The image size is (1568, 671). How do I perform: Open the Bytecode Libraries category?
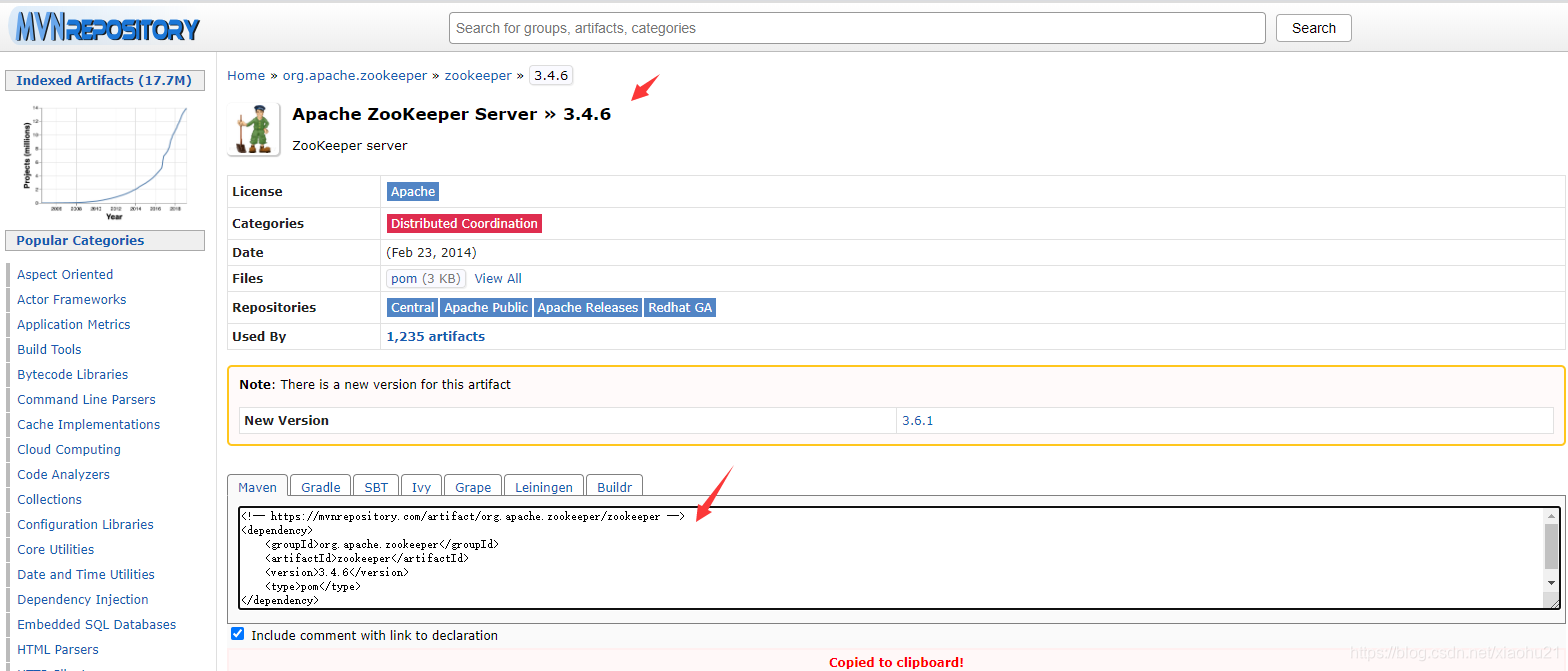point(73,374)
